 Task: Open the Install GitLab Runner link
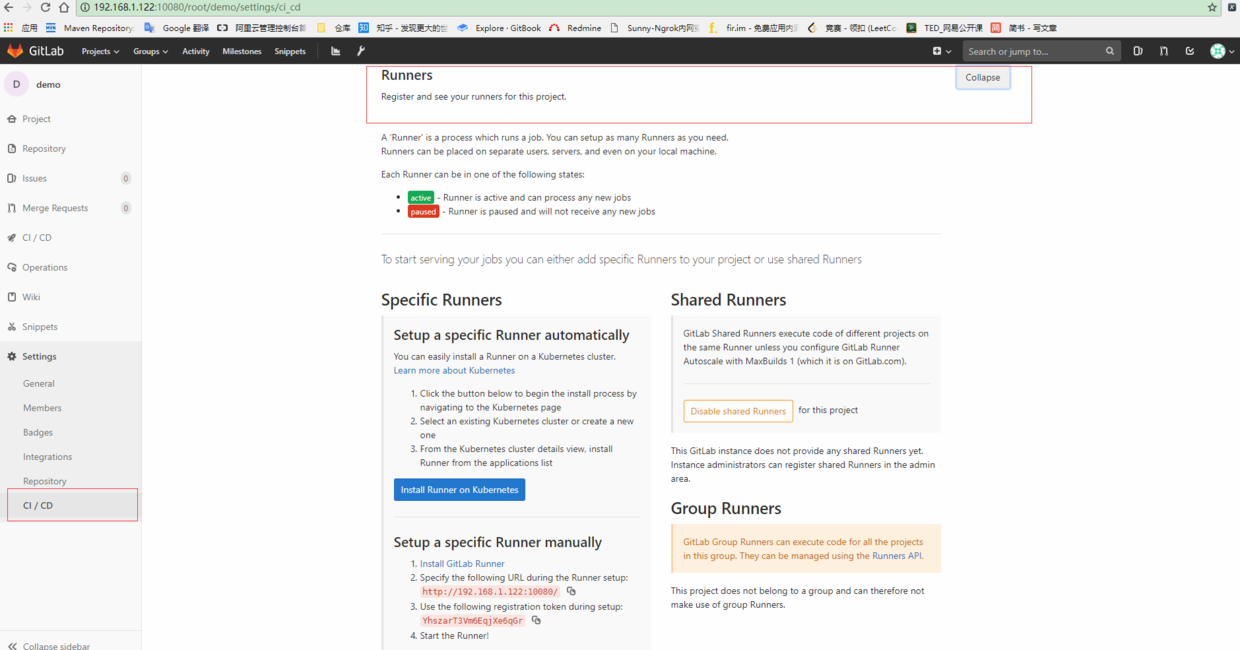[x=462, y=564]
